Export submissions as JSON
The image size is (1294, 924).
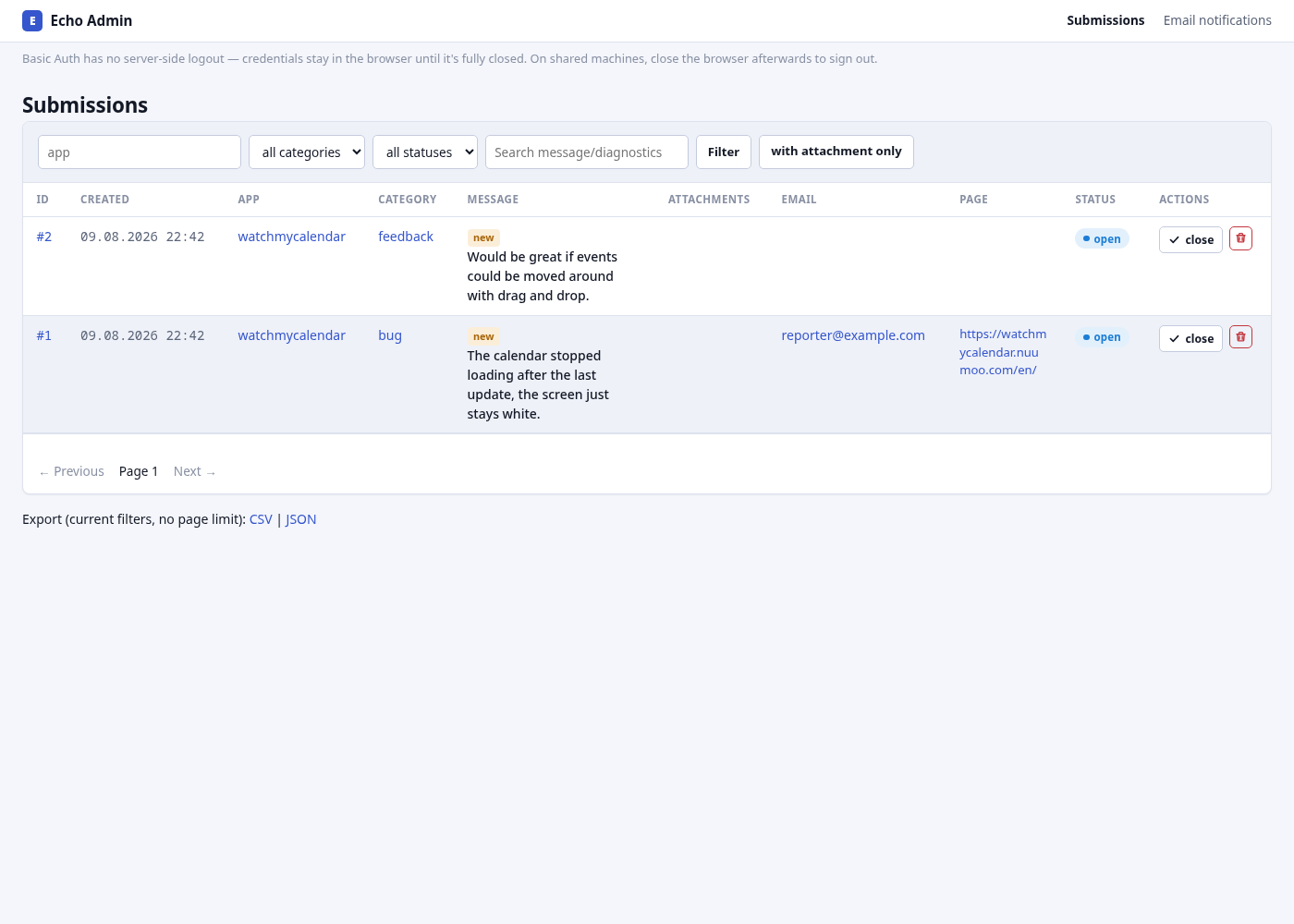click(301, 519)
